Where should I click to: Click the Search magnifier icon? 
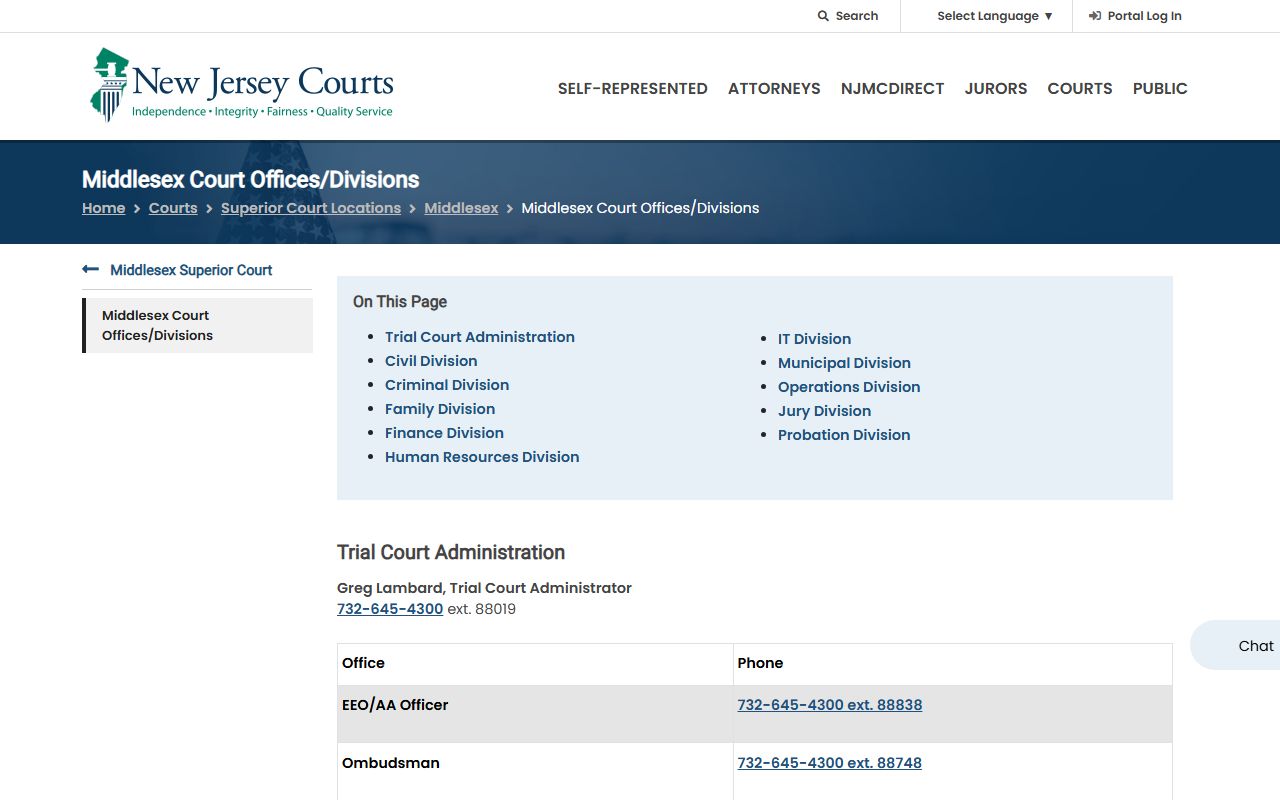[x=823, y=16]
